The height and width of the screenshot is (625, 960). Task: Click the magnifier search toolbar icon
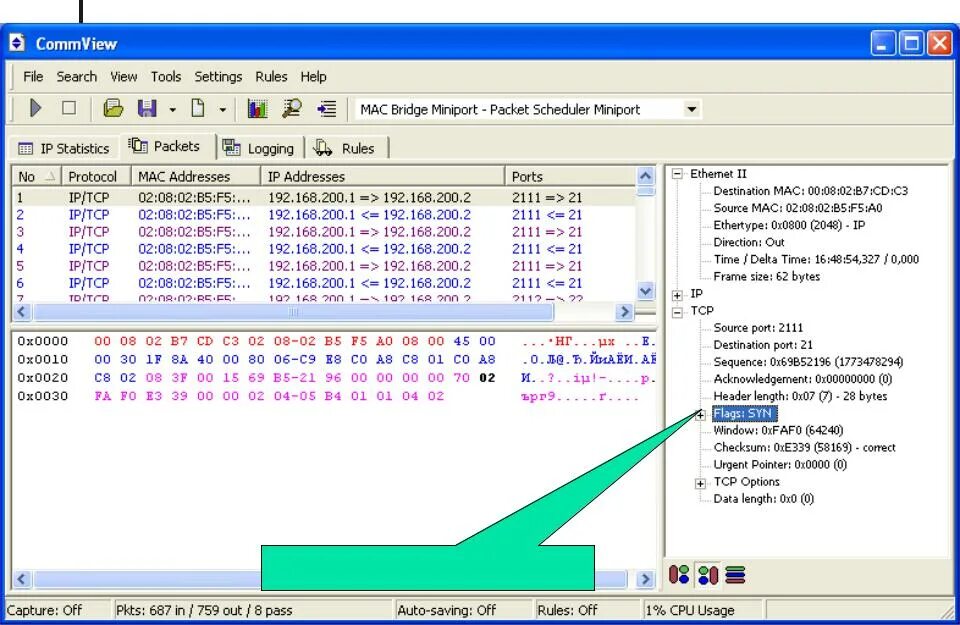(x=291, y=108)
